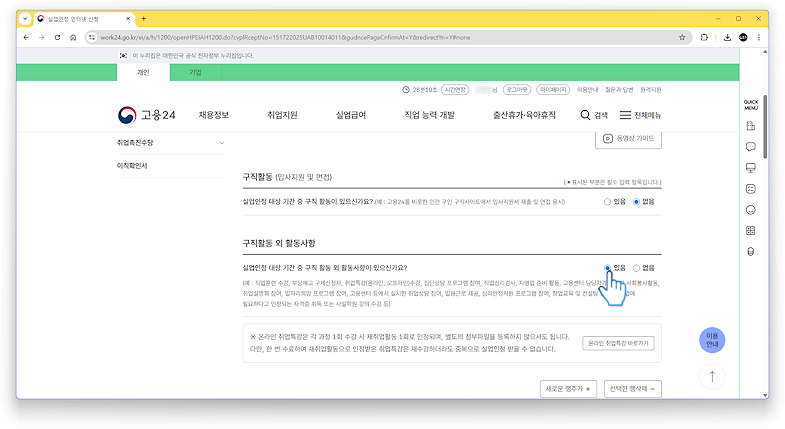The height and width of the screenshot is (429, 785).
Task: Open the browser extensions puzzle icon
Action: tap(704, 37)
